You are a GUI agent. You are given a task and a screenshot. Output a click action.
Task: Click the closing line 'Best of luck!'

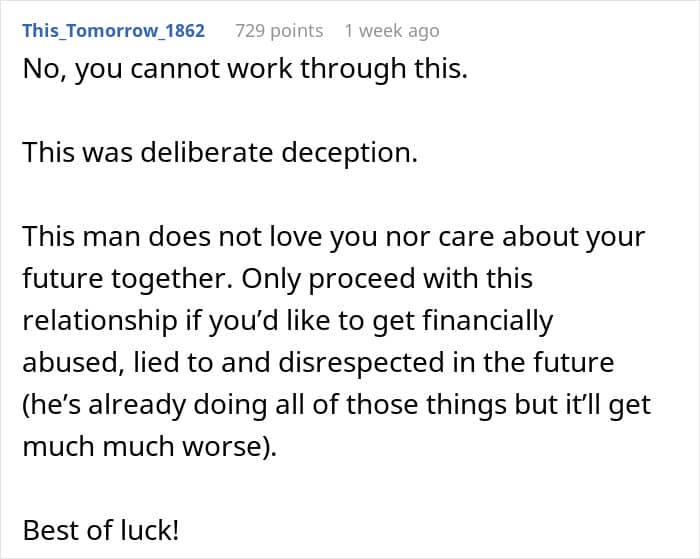(101, 530)
